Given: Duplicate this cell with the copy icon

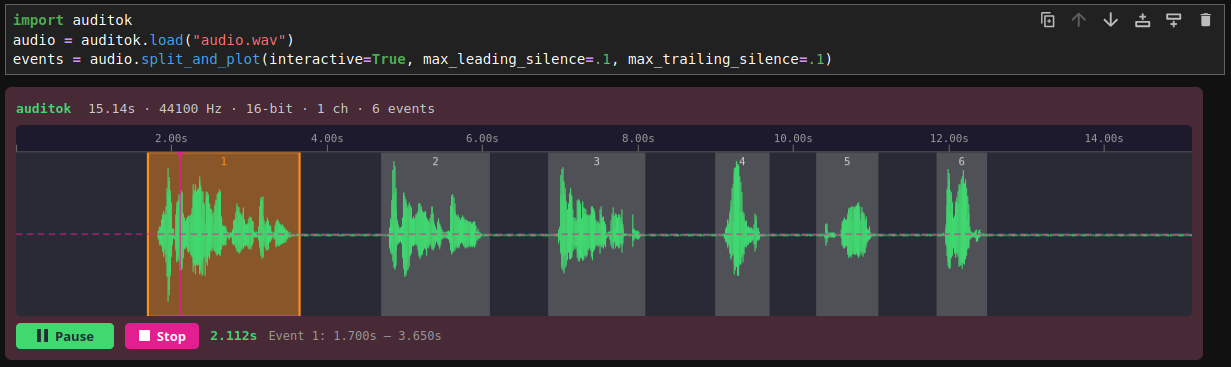Looking at the screenshot, I should (1048, 20).
